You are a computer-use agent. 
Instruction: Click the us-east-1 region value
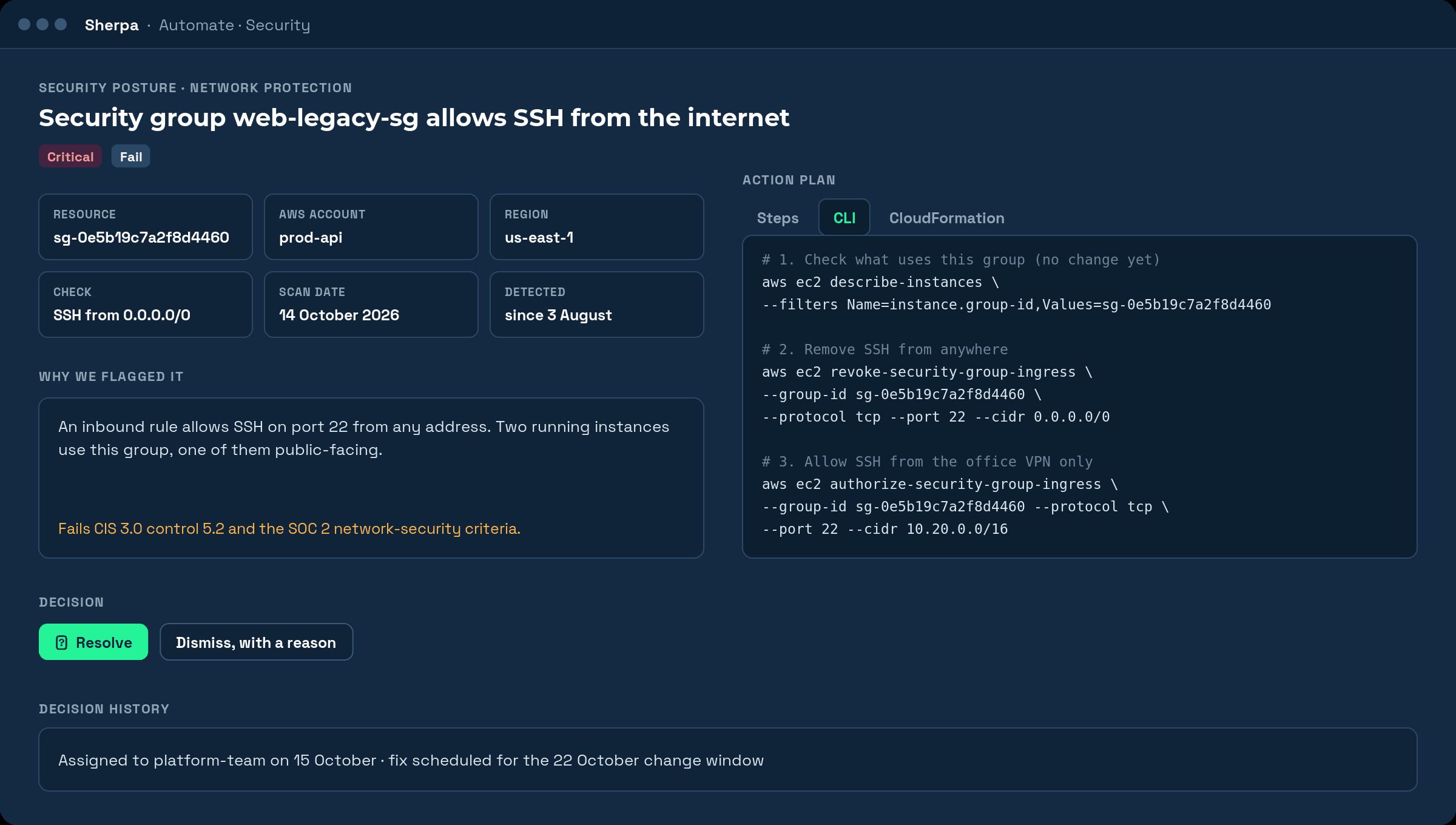pos(539,237)
